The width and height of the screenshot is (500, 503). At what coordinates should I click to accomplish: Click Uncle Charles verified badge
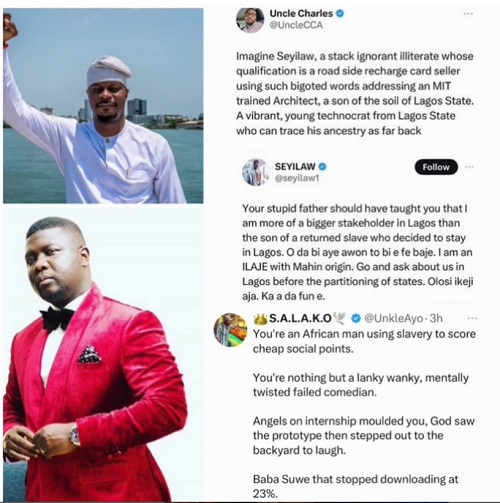click(x=340, y=14)
